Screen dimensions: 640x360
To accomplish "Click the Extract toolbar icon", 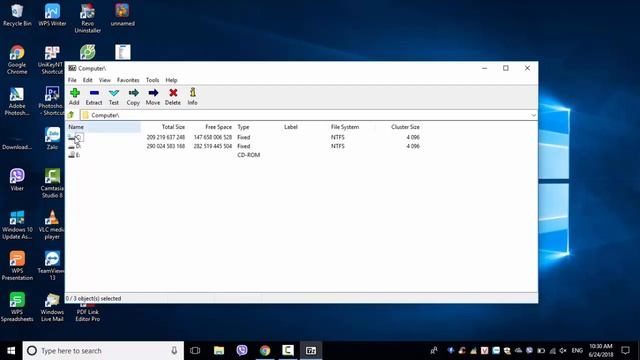I will (94, 93).
